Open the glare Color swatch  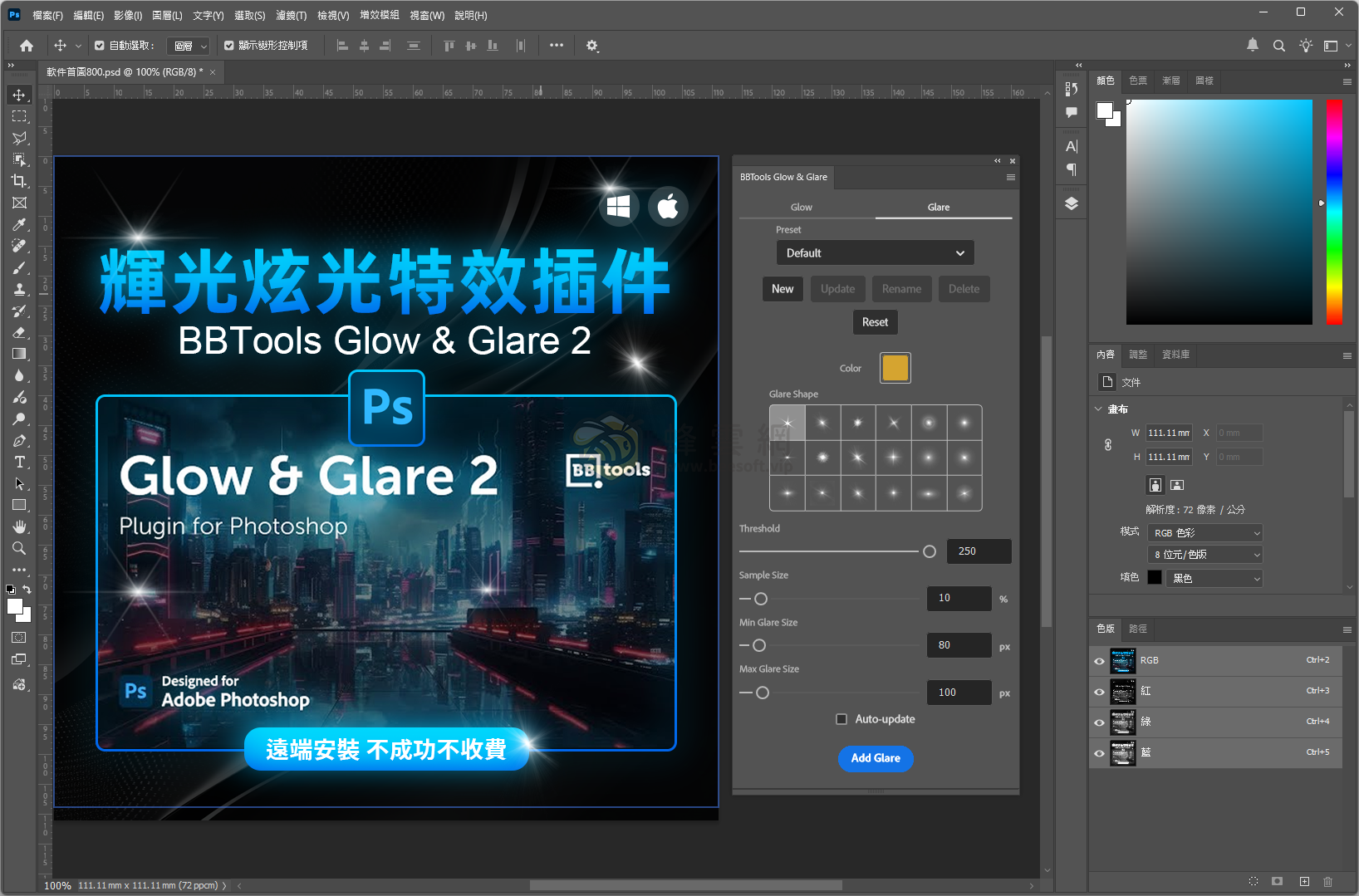(x=895, y=368)
